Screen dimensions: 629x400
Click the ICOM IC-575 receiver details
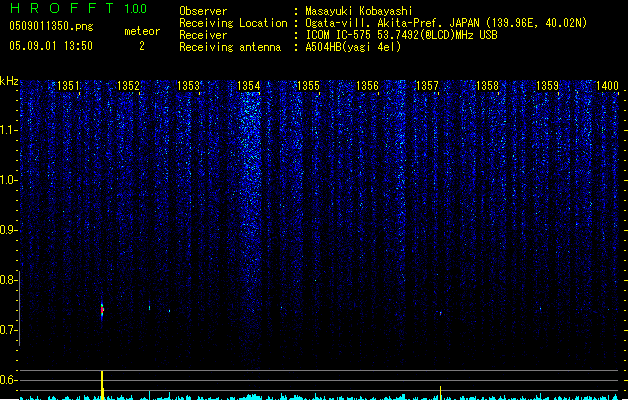click(402, 35)
